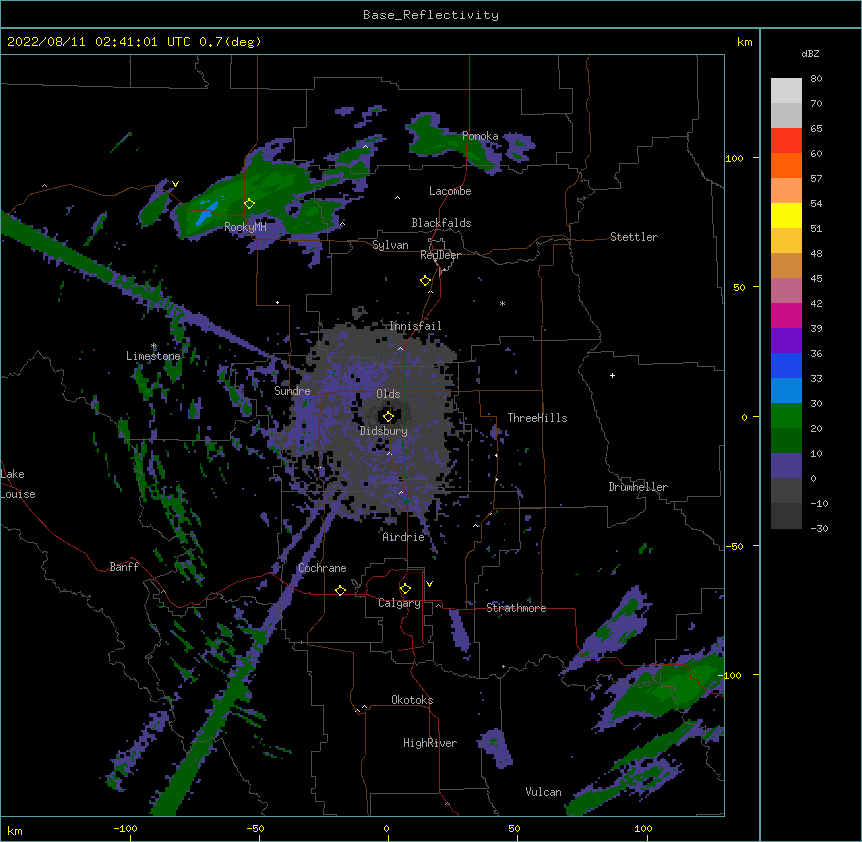Click the Airdrie label
The height and width of the screenshot is (842, 862).
click(x=404, y=537)
